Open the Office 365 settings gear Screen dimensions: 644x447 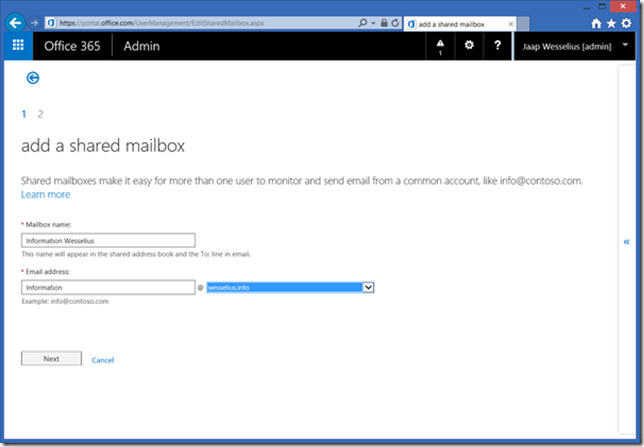[x=469, y=45]
